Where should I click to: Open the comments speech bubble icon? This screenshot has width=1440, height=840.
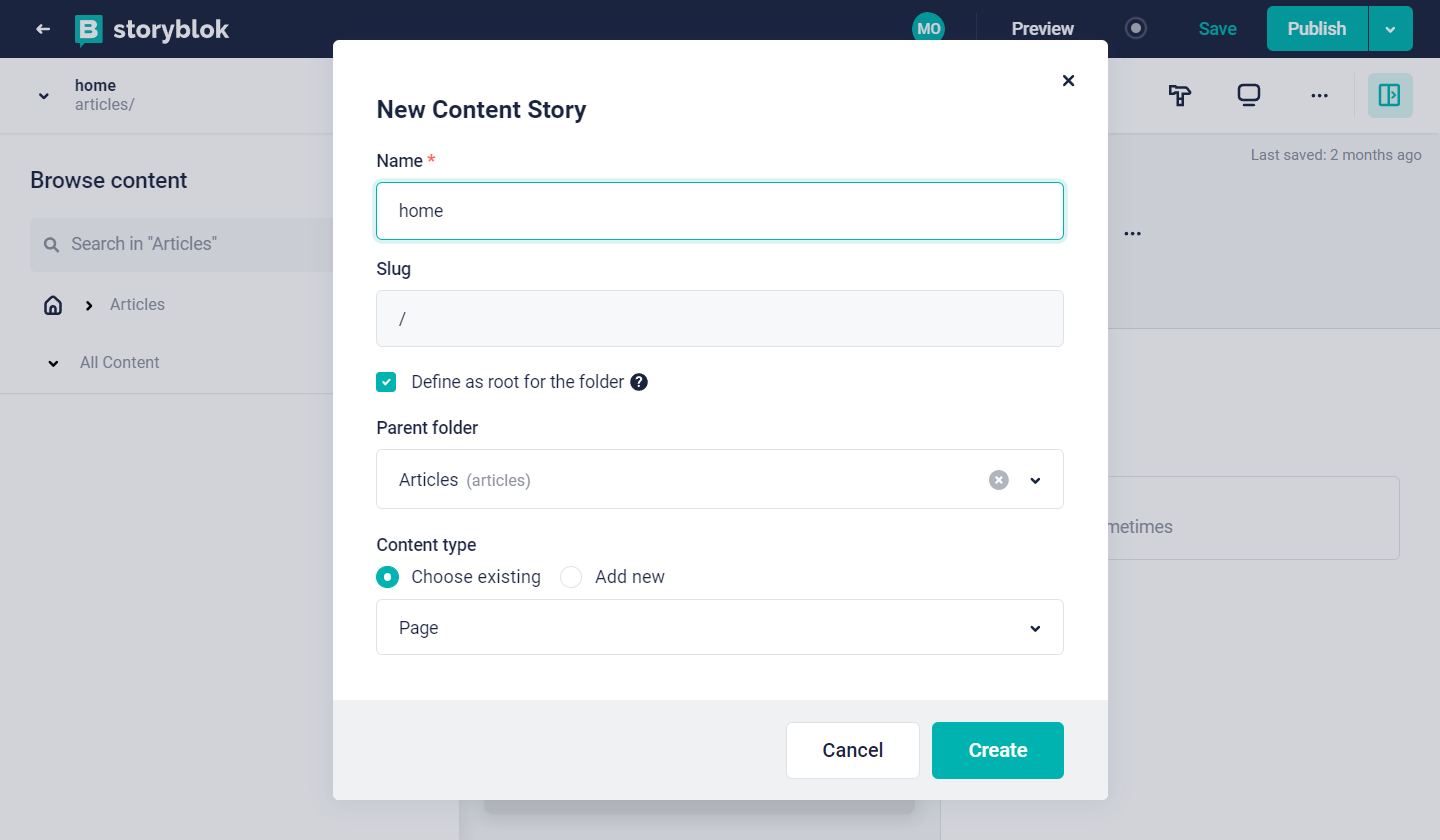point(1248,95)
